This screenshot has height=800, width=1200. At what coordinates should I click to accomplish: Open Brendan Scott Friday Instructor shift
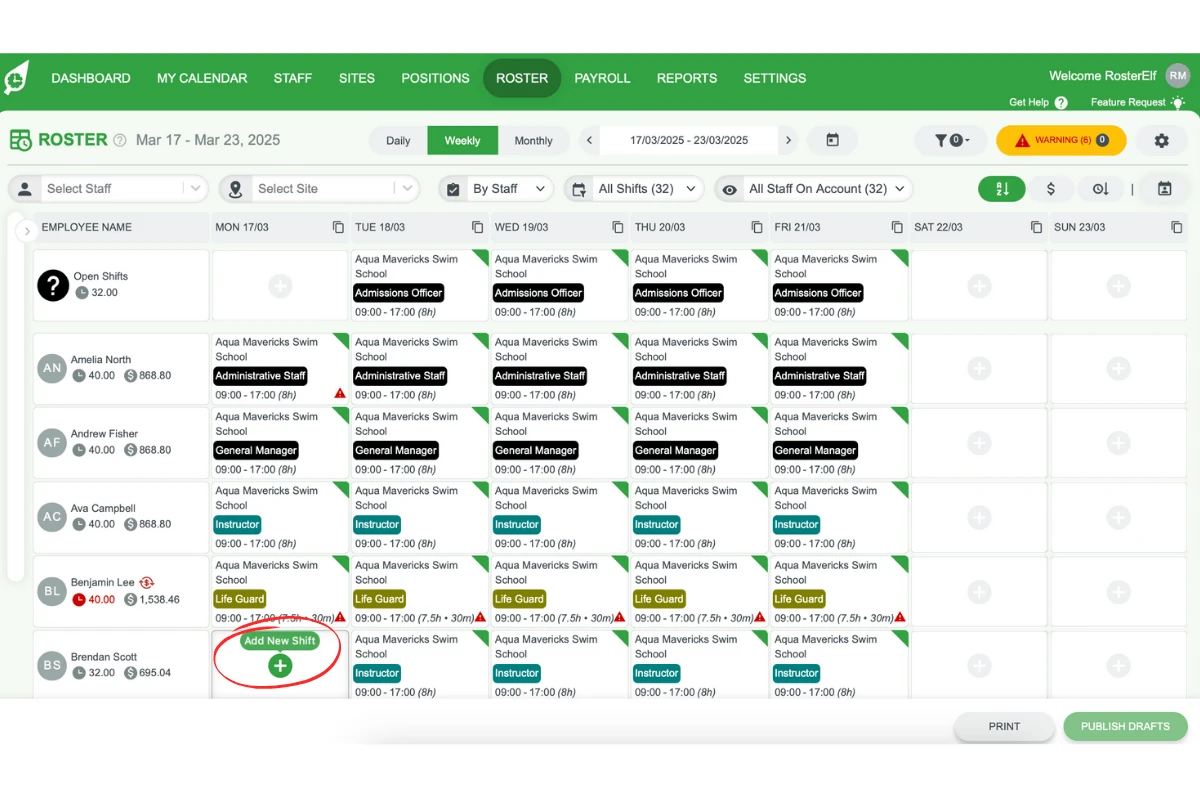[x=839, y=665]
